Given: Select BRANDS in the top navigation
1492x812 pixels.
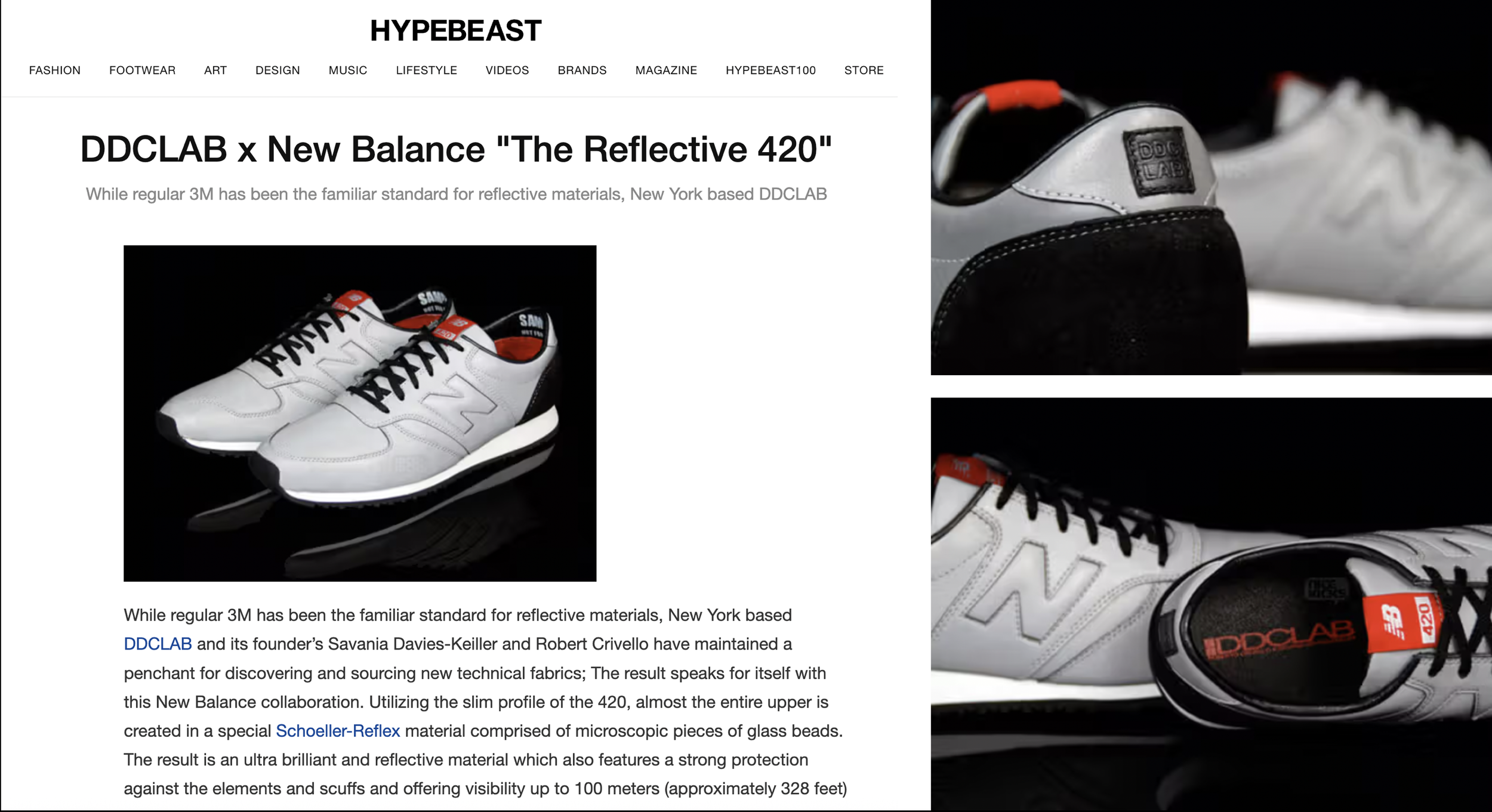Looking at the screenshot, I should click(x=582, y=70).
